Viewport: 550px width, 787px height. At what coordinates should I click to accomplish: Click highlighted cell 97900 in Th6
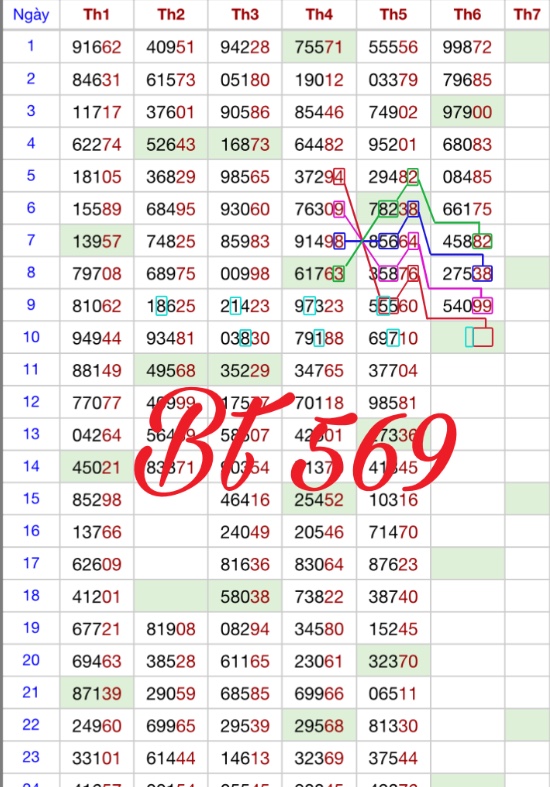tap(467, 112)
